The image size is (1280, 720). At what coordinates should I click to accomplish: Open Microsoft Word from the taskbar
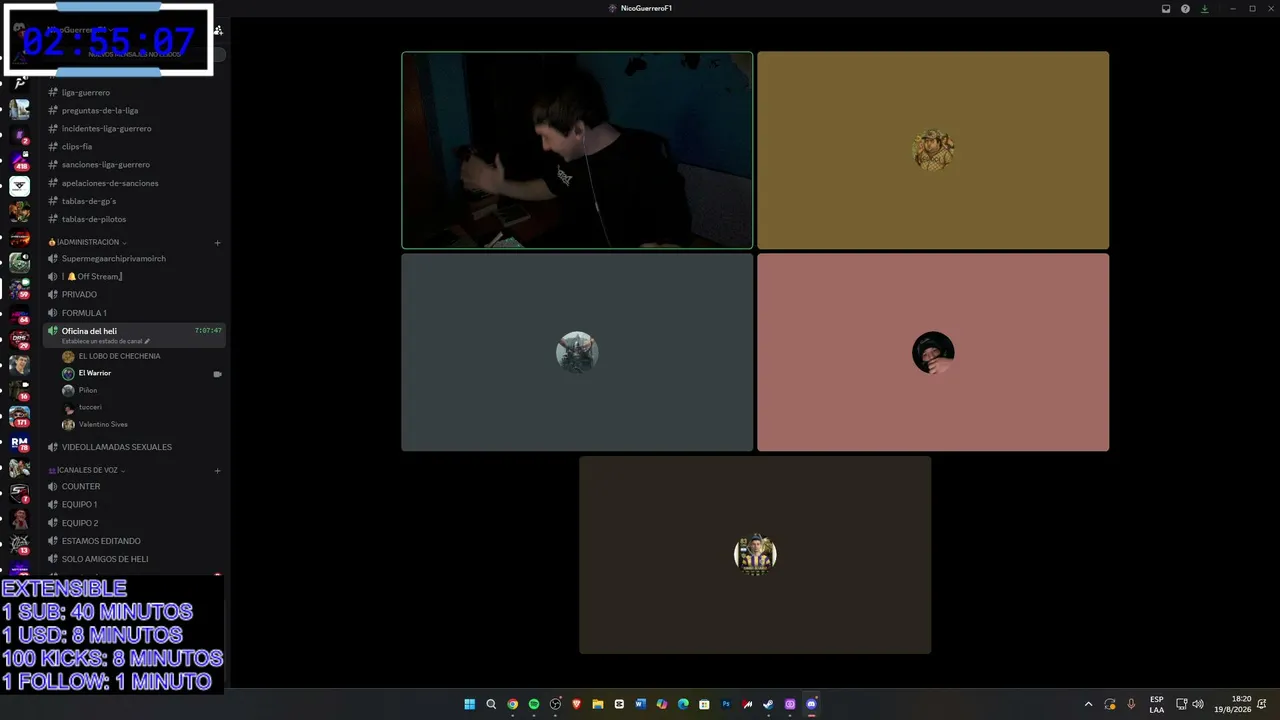(x=641, y=704)
